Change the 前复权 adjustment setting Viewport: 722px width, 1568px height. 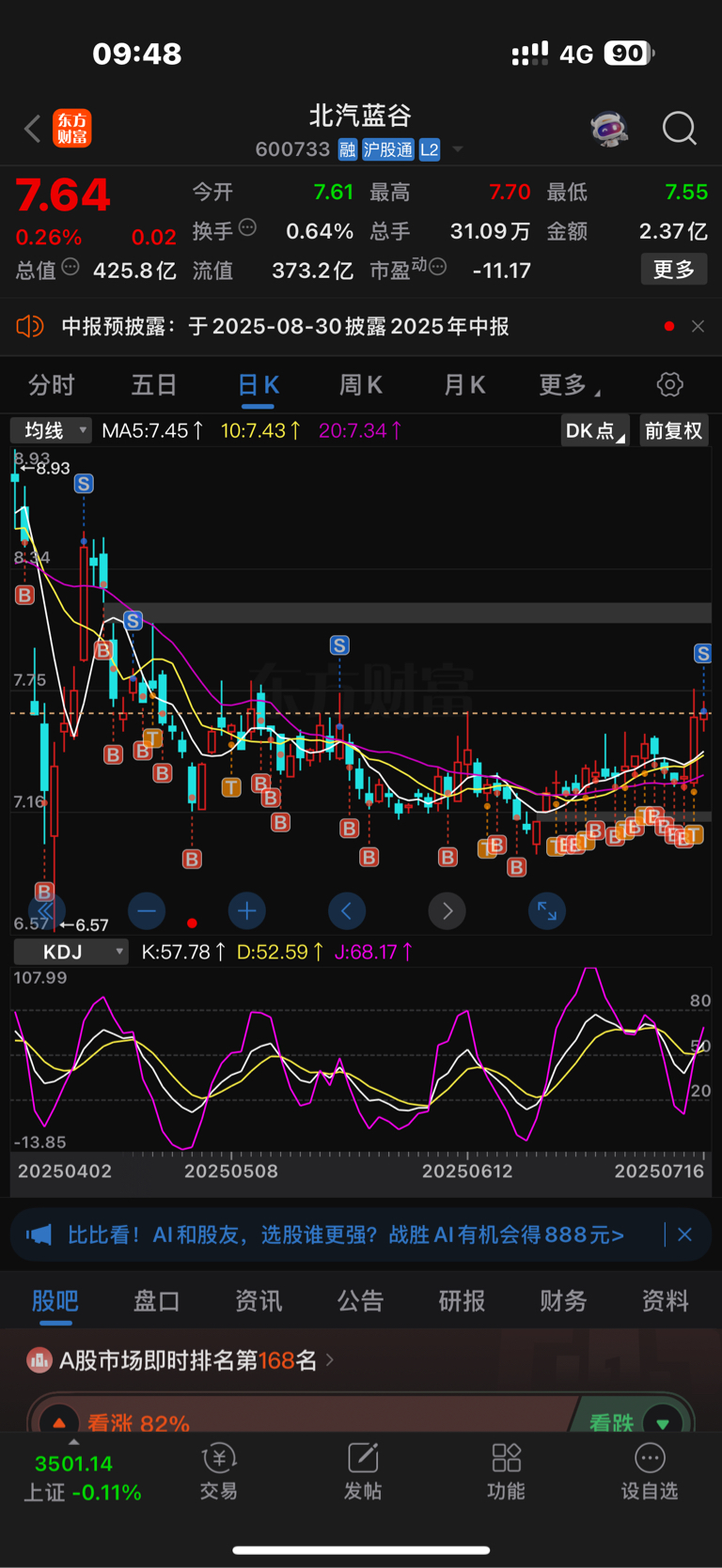tap(673, 430)
